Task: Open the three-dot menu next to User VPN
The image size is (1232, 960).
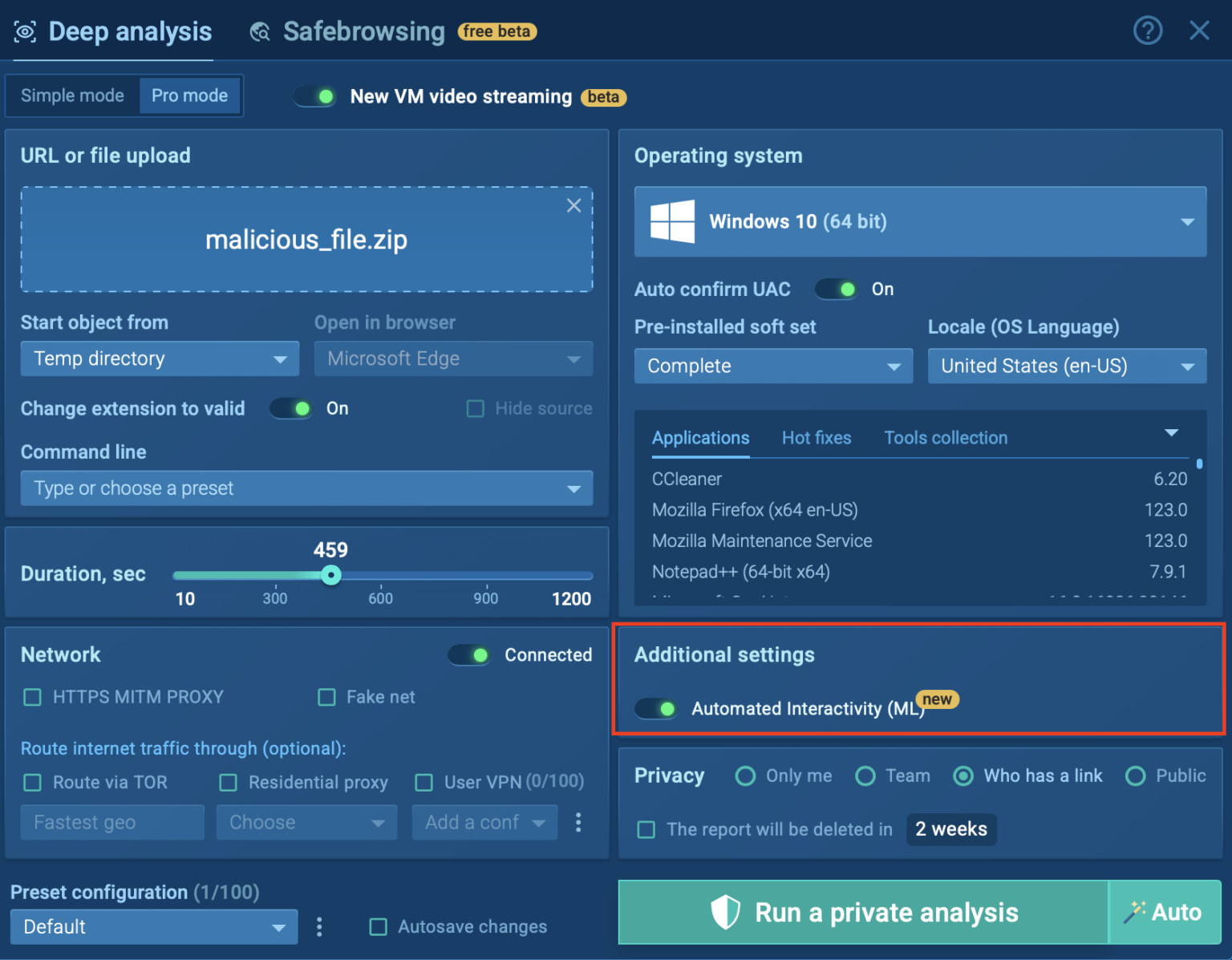Action: click(x=578, y=822)
